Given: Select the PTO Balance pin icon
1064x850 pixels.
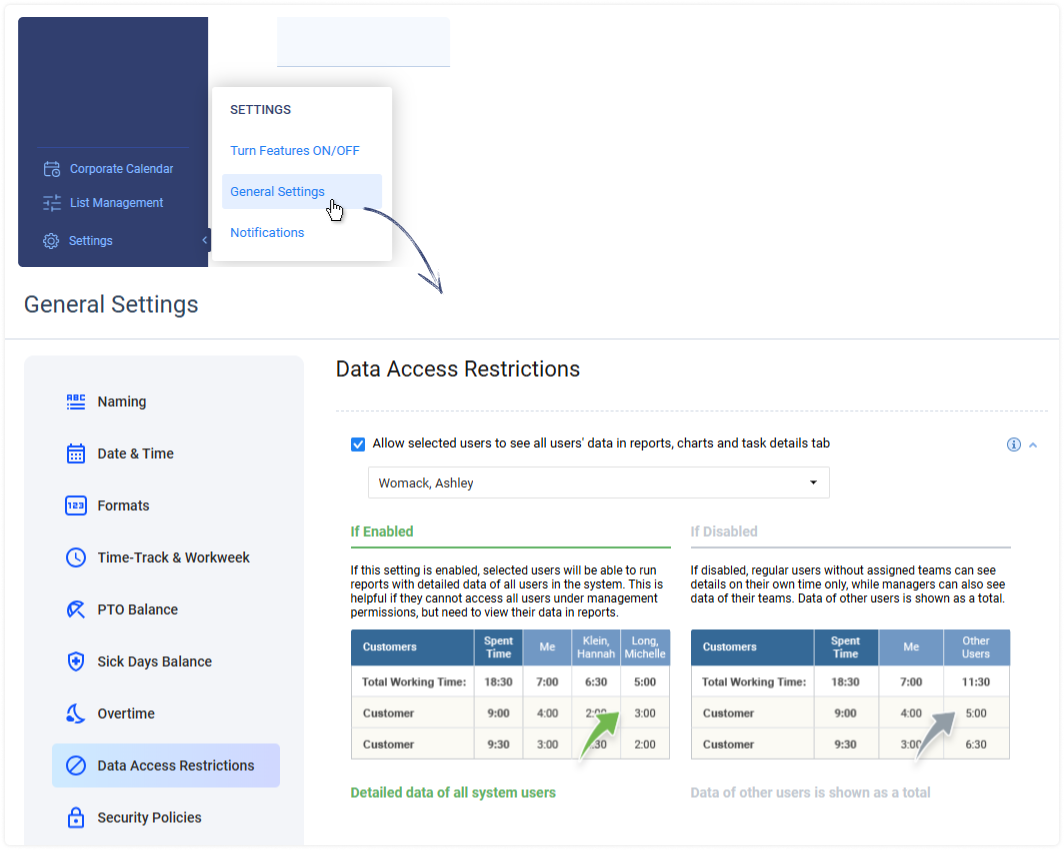Looking at the screenshot, I should click(x=76, y=609).
